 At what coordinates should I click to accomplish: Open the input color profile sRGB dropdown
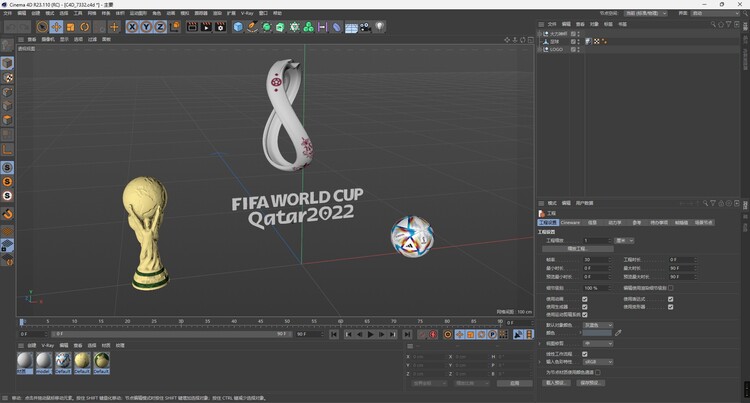click(x=598, y=362)
